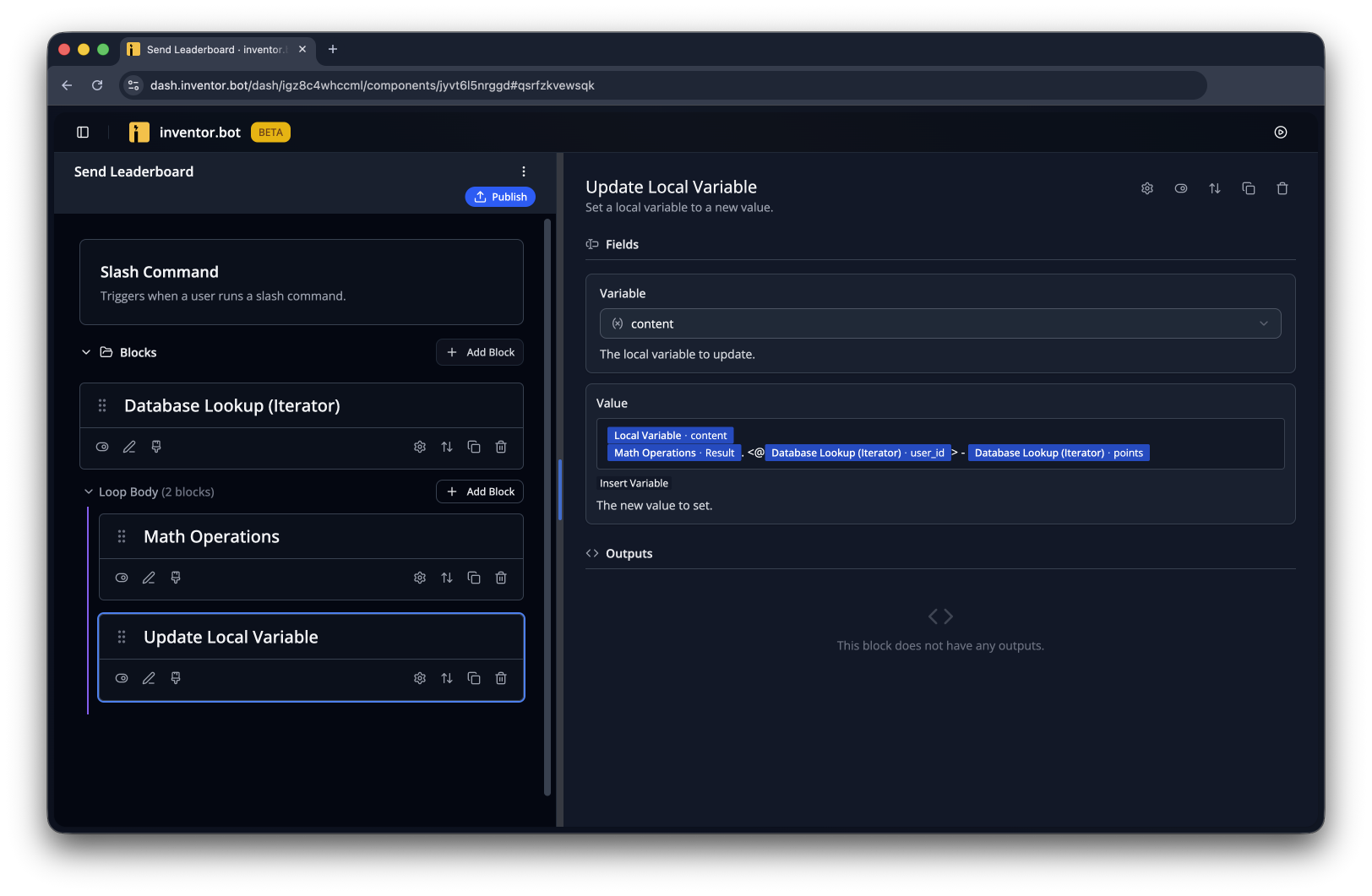Image resolution: width=1372 pixels, height=896 pixels.
Task: Edit the Update Local Variable block
Action: coord(149,678)
